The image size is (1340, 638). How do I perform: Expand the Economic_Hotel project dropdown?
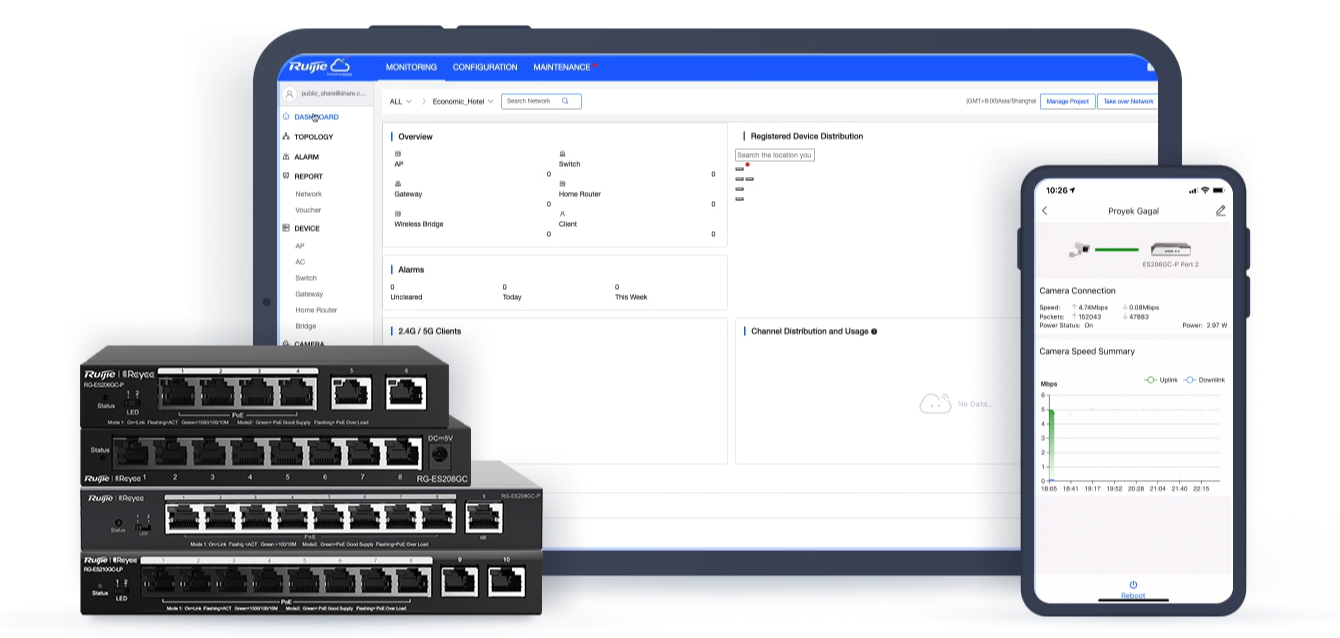click(x=463, y=102)
